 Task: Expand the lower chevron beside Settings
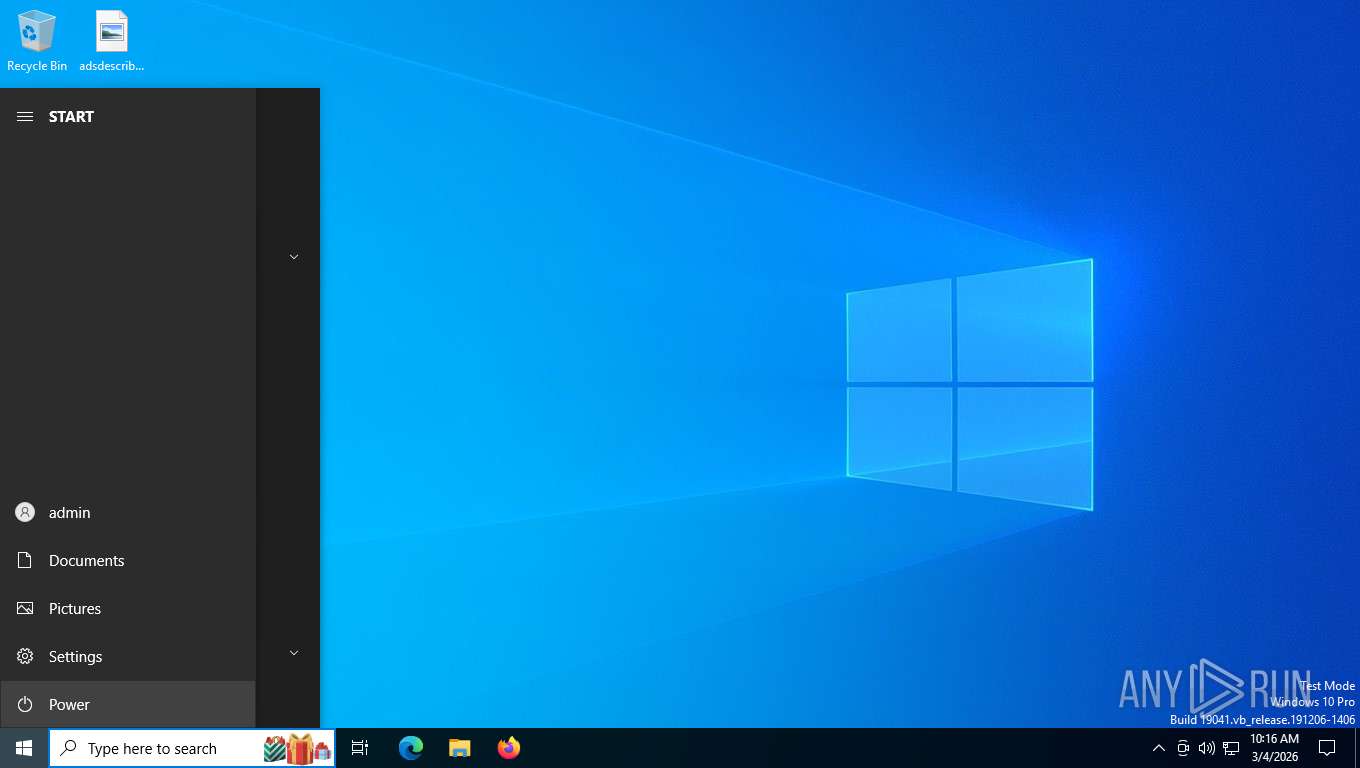[294, 653]
